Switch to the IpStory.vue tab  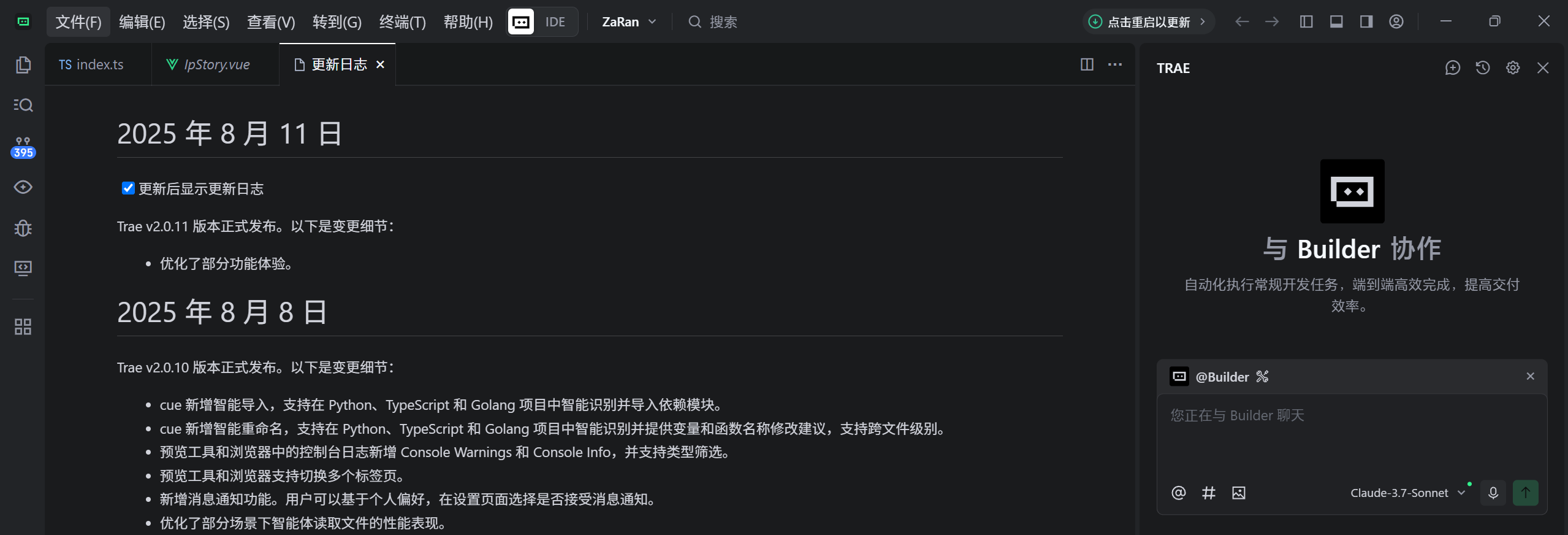pyautogui.click(x=215, y=64)
